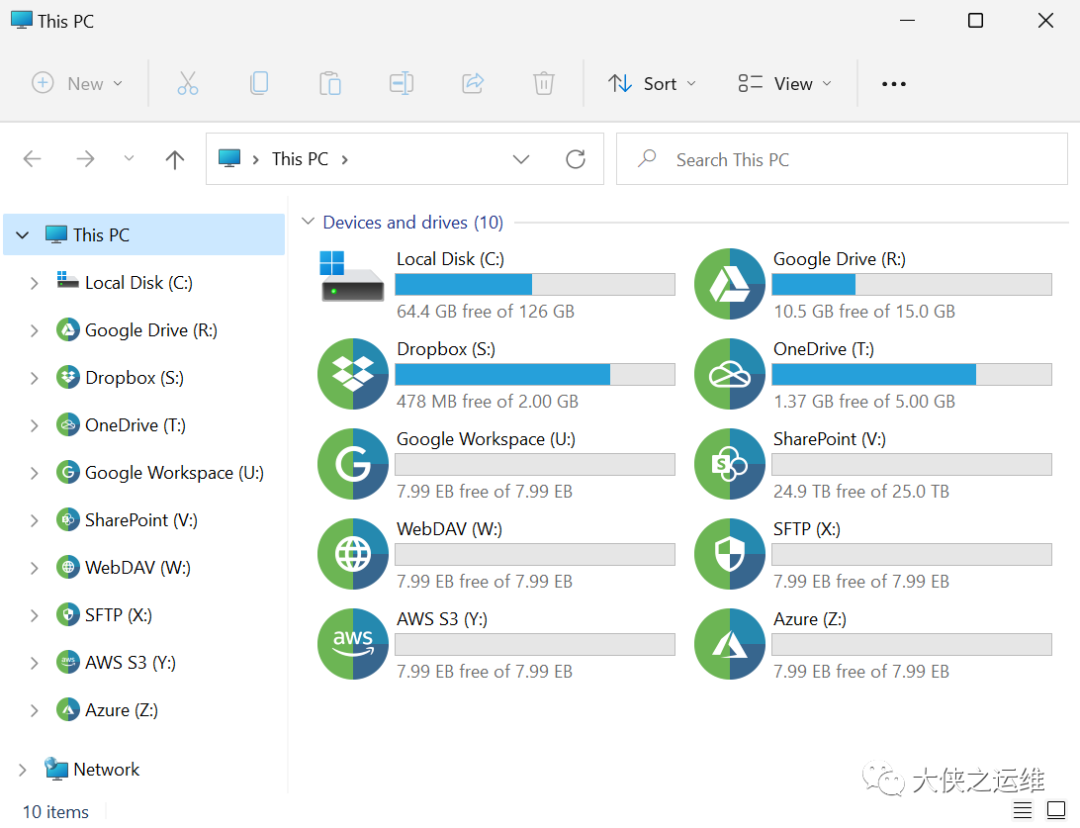Click the computer icon in address bar
Viewport: 1080px width, 828px height.
229,158
